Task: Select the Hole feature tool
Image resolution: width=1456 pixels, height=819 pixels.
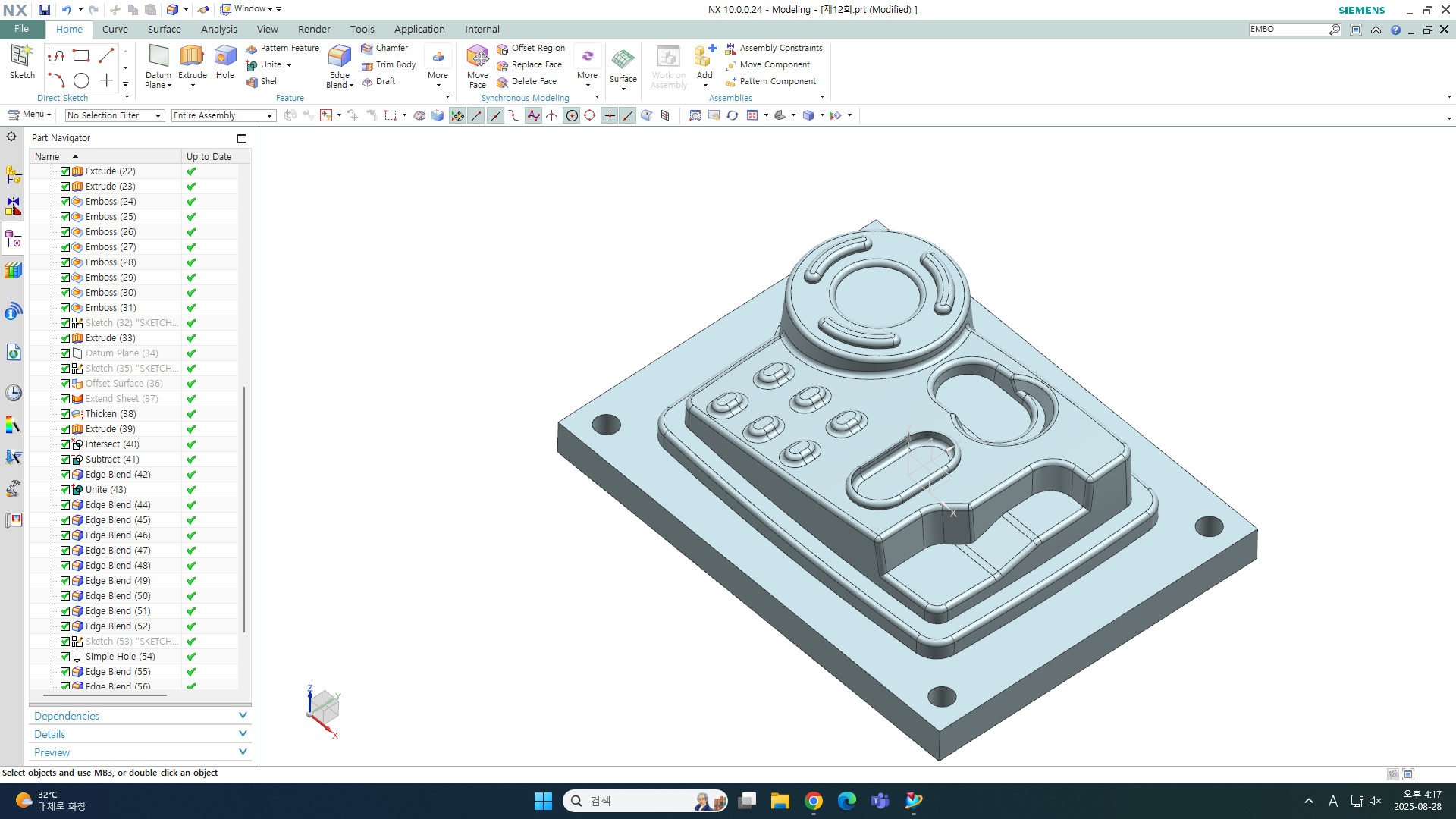Action: coord(225,58)
